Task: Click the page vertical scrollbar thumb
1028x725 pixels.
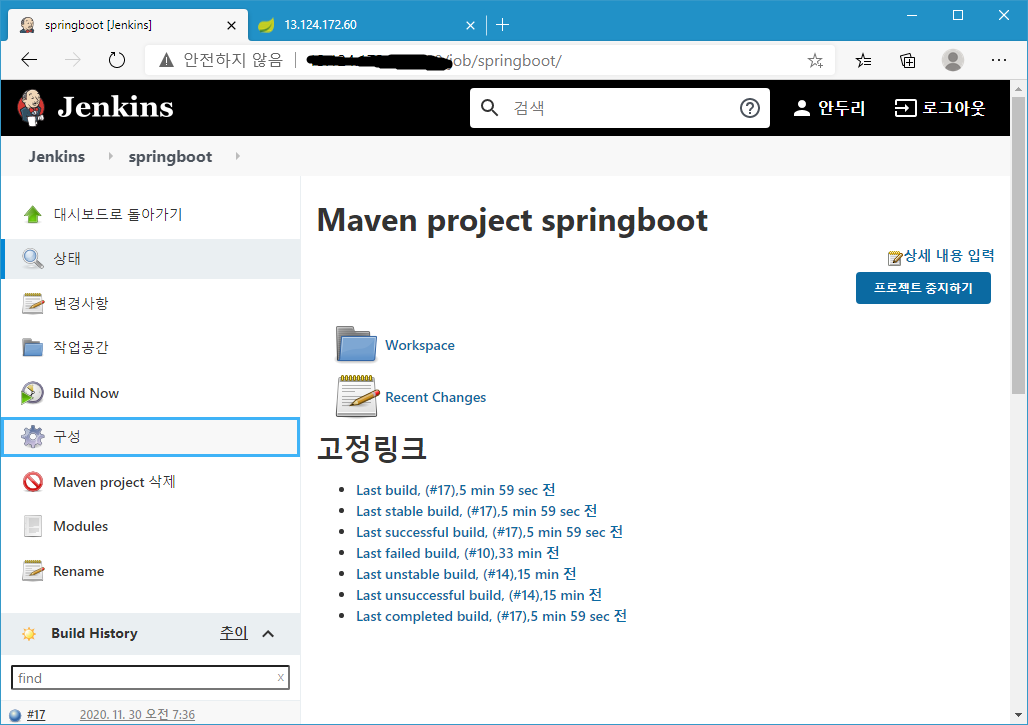Action: (1018, 245)
